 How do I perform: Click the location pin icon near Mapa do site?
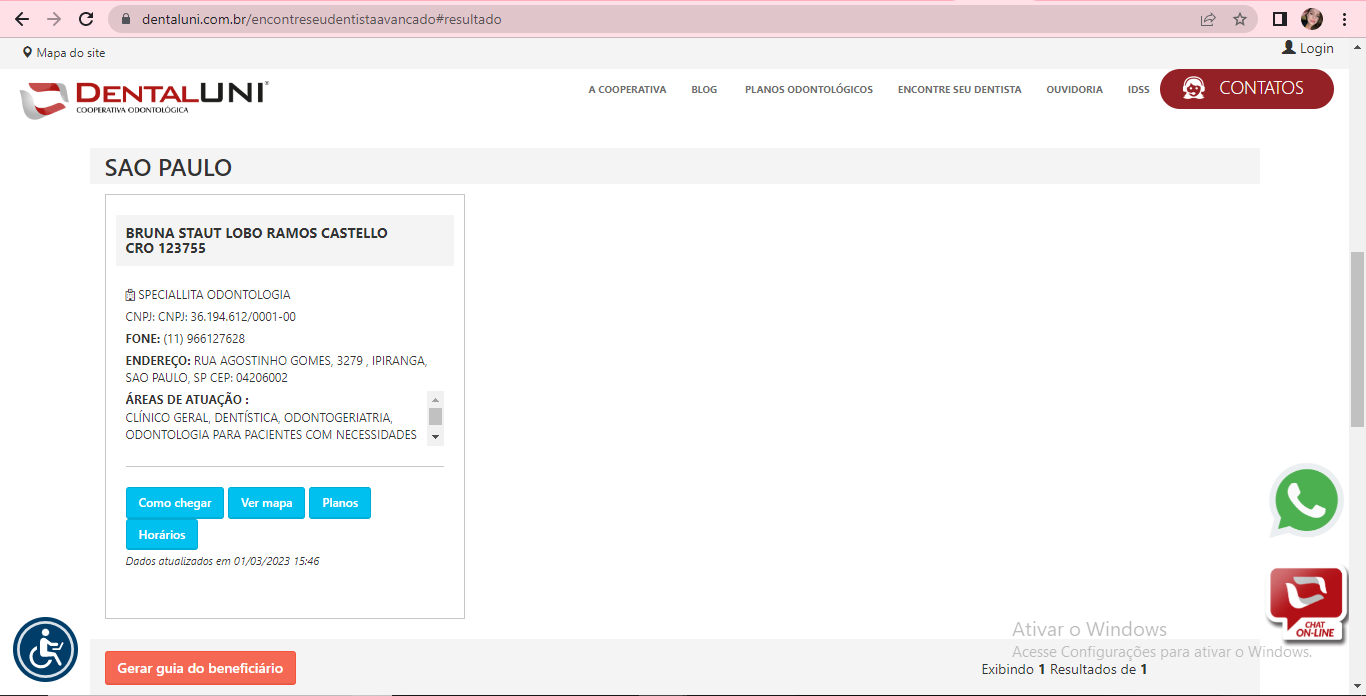pyautogui.click(x=27, y=52)
